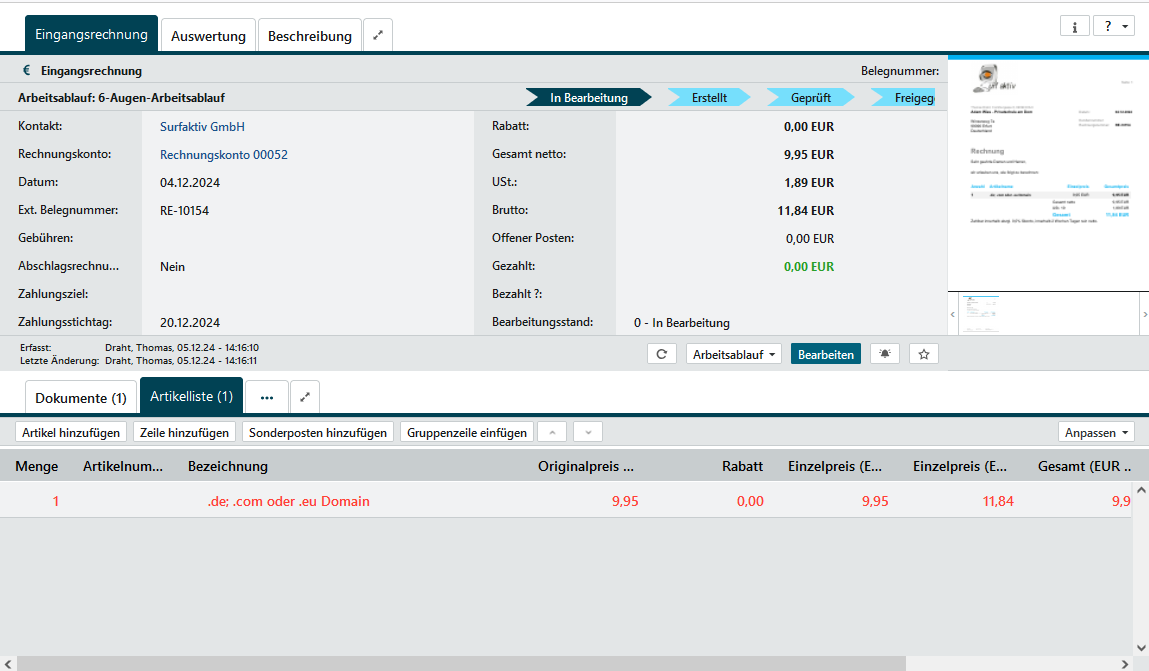Screen dimensions: 1149x671
Task: Mark invoice as favorite with star icon
Action: [924, 354]
